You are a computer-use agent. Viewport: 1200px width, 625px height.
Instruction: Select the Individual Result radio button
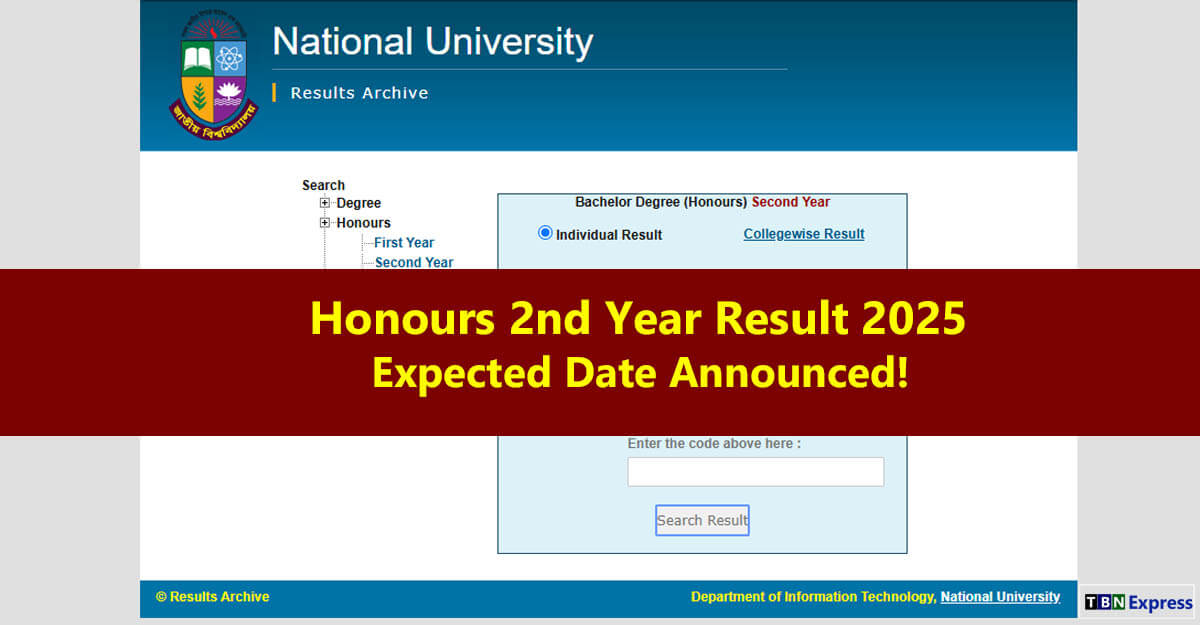[x=545, y=233]
